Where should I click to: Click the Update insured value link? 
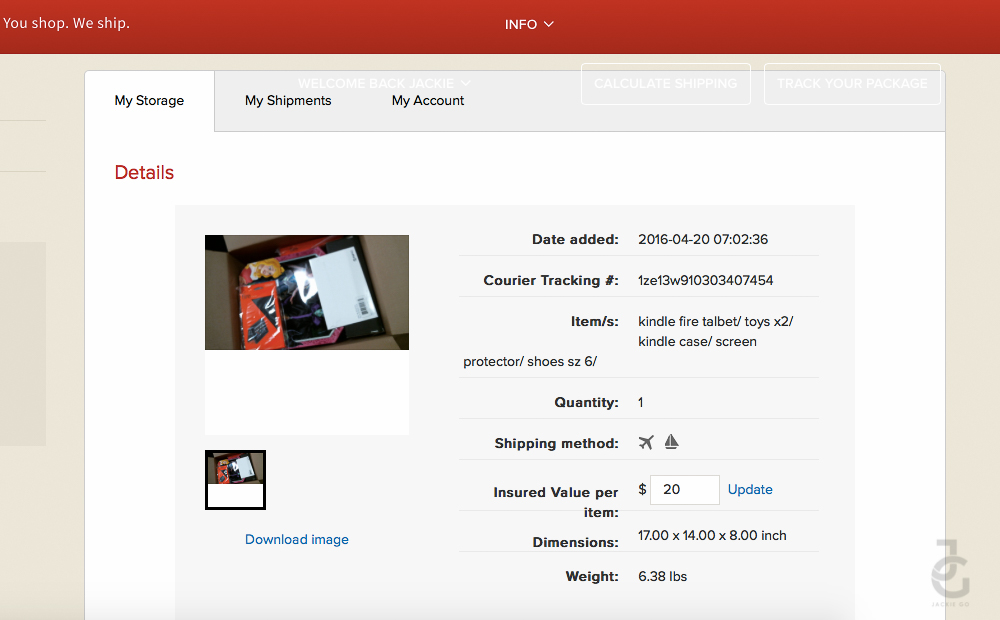tap(750, 489)
